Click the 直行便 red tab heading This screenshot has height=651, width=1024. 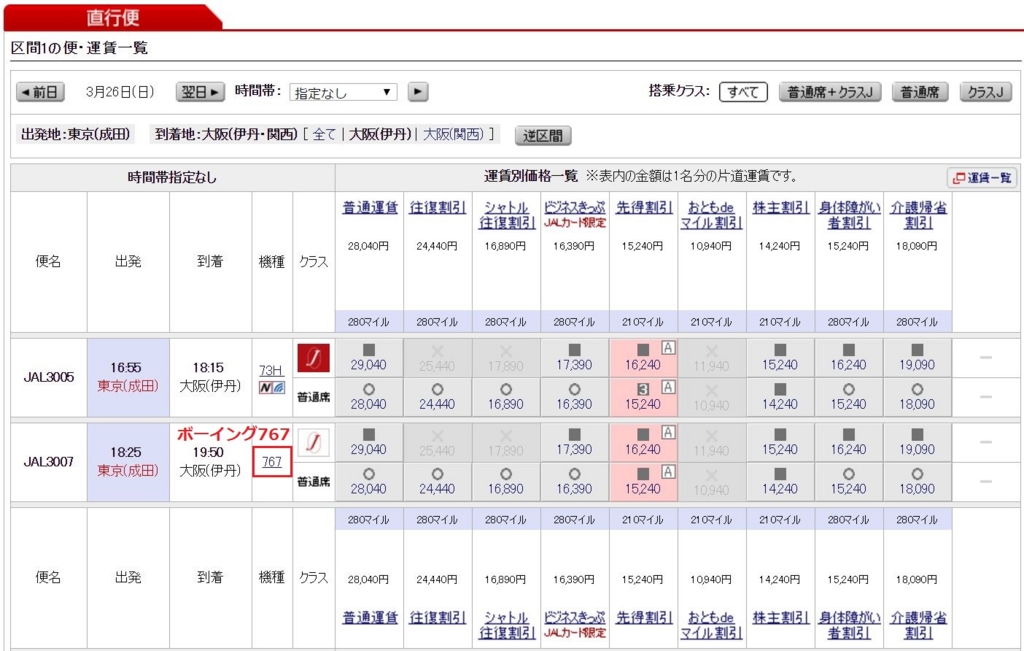tap(112, 18)
